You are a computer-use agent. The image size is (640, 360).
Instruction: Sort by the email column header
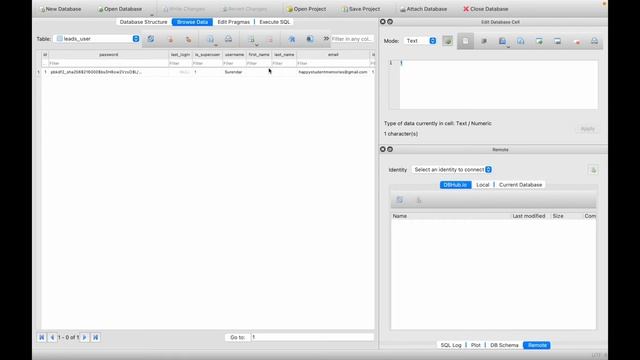click(333, 55)
